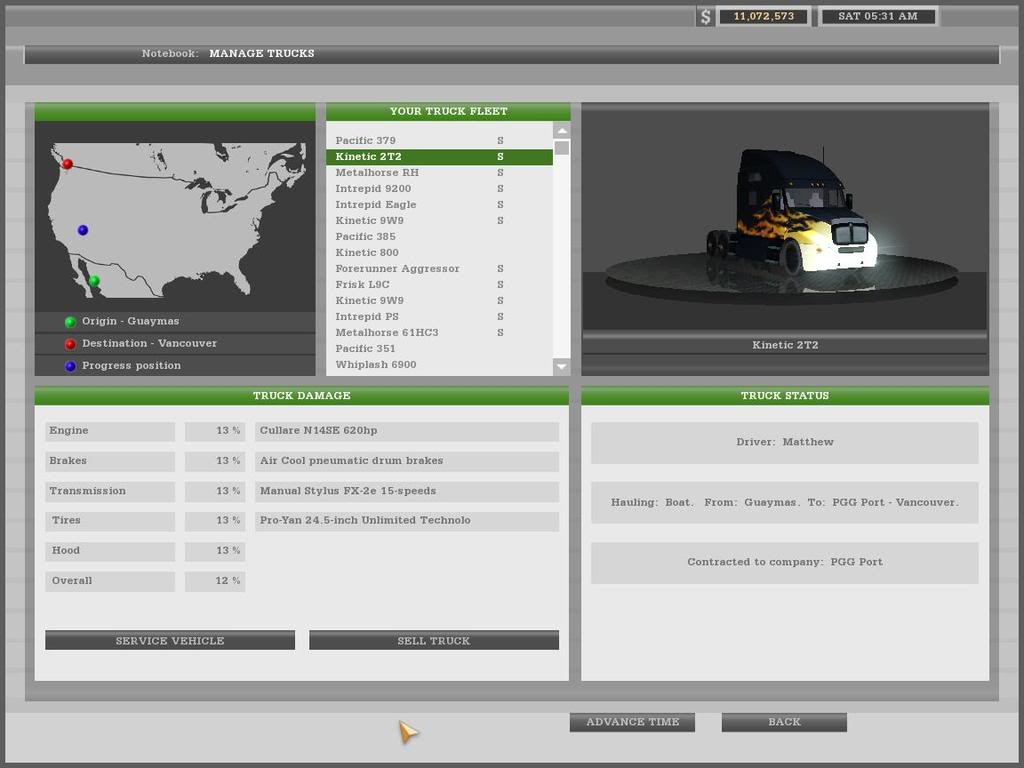
Task: Click the dollar sign money icon
Action: [705, 17]
